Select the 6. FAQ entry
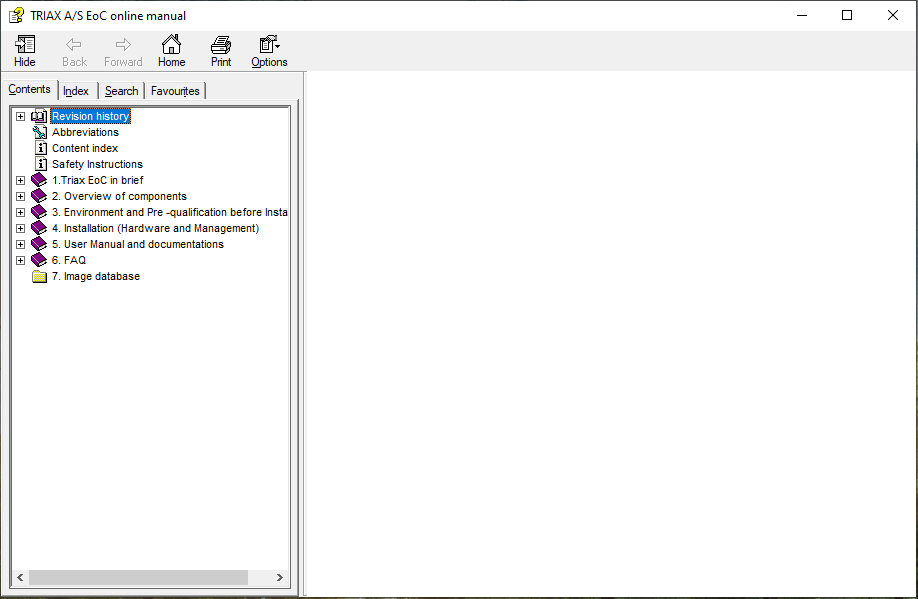This screenshot has height=599, width=918. 69,260
